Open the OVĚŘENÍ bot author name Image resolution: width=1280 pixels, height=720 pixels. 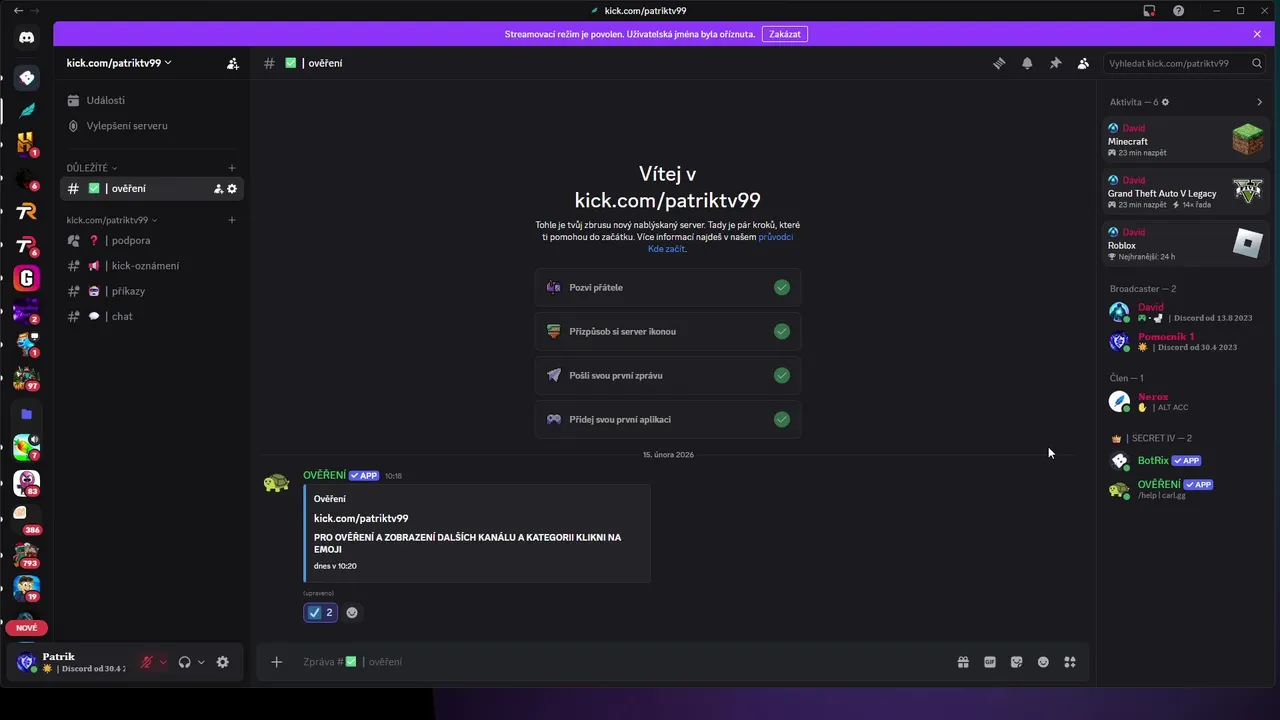click(324, 475)
